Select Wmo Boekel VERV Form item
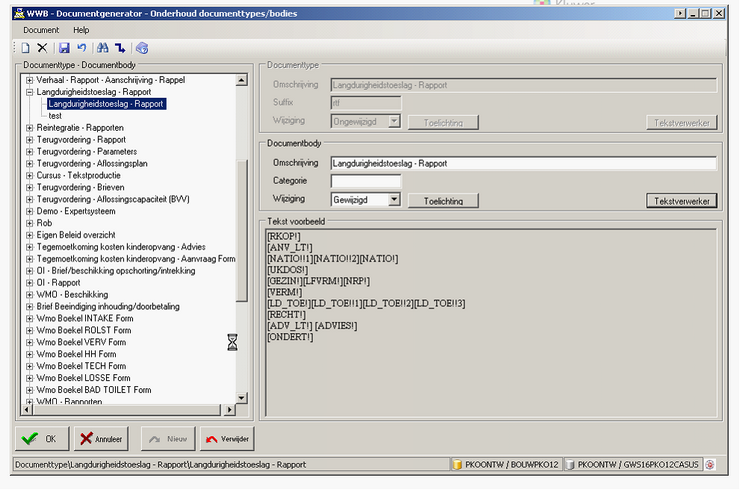The width and height of the screenshot is (740, 490). pyautogui.click(x=81, y=342)
